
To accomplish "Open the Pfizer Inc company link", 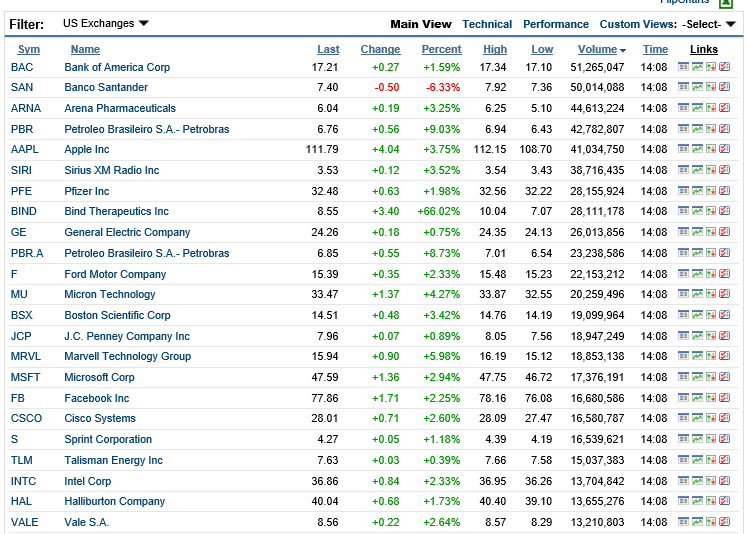I will click(x=87, y=191).
